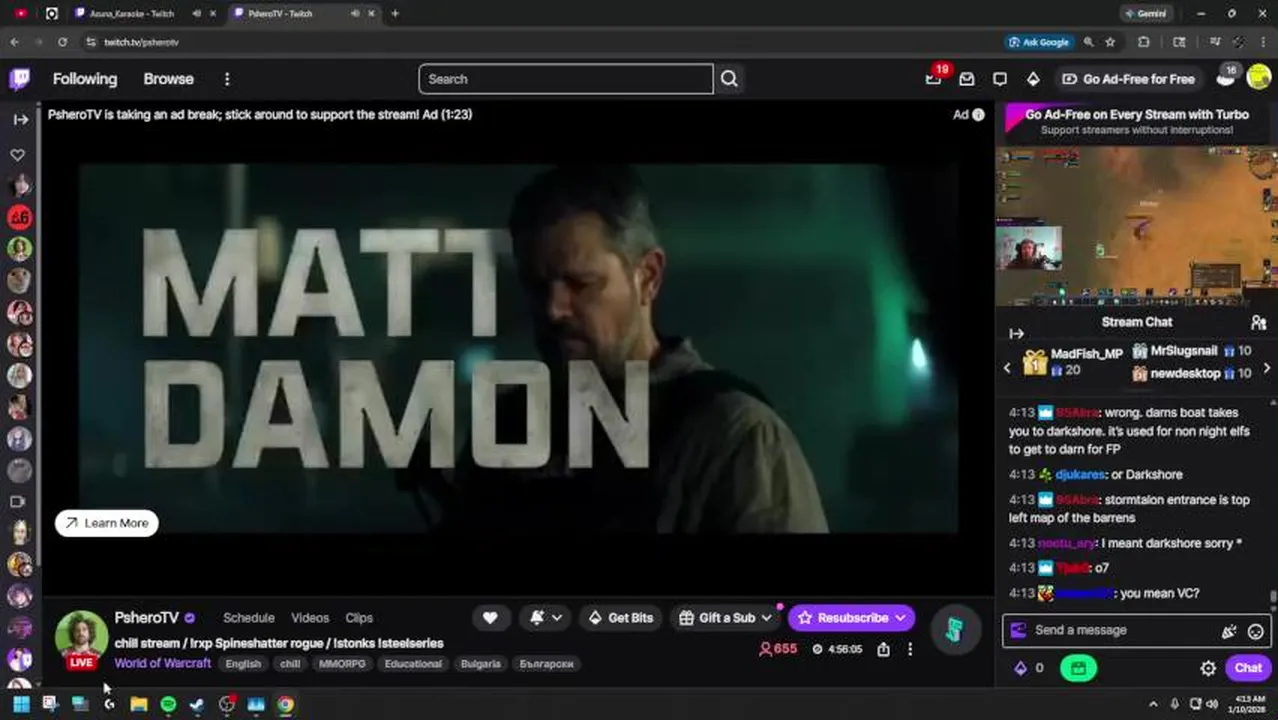Open the Gemini button in Chrome
This screenshot has height=720, width=1278.
point(1145,13)
